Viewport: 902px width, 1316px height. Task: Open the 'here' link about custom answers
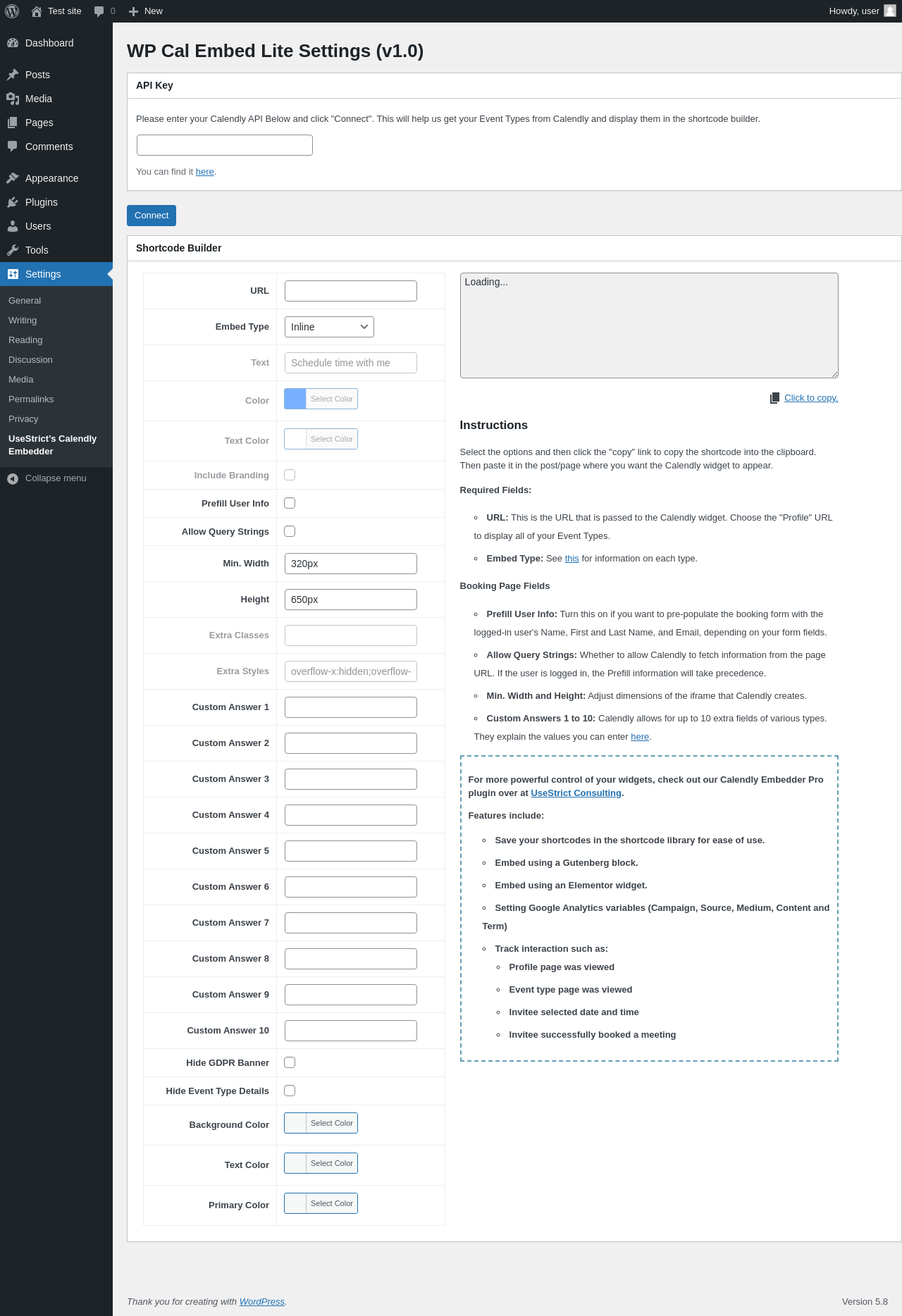click(640, 737)
